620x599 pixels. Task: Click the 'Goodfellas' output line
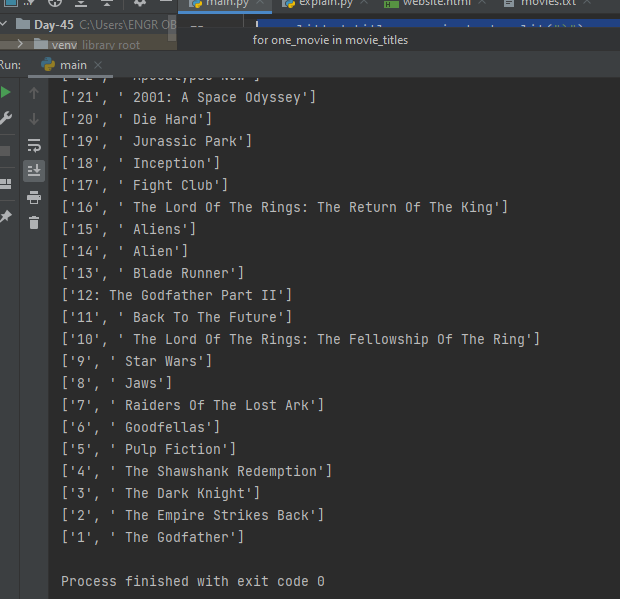140,427
